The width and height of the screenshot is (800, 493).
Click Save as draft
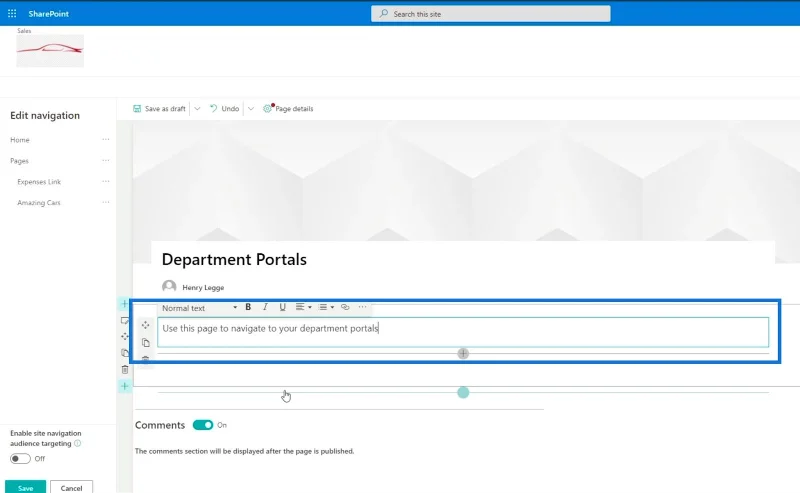(159, 109)
